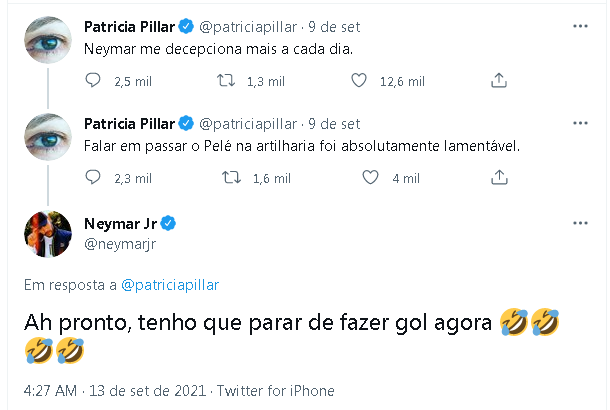Open the @patriciapillar mention in reply line
This screenshot has width=610, height=410.
[170, 285]
